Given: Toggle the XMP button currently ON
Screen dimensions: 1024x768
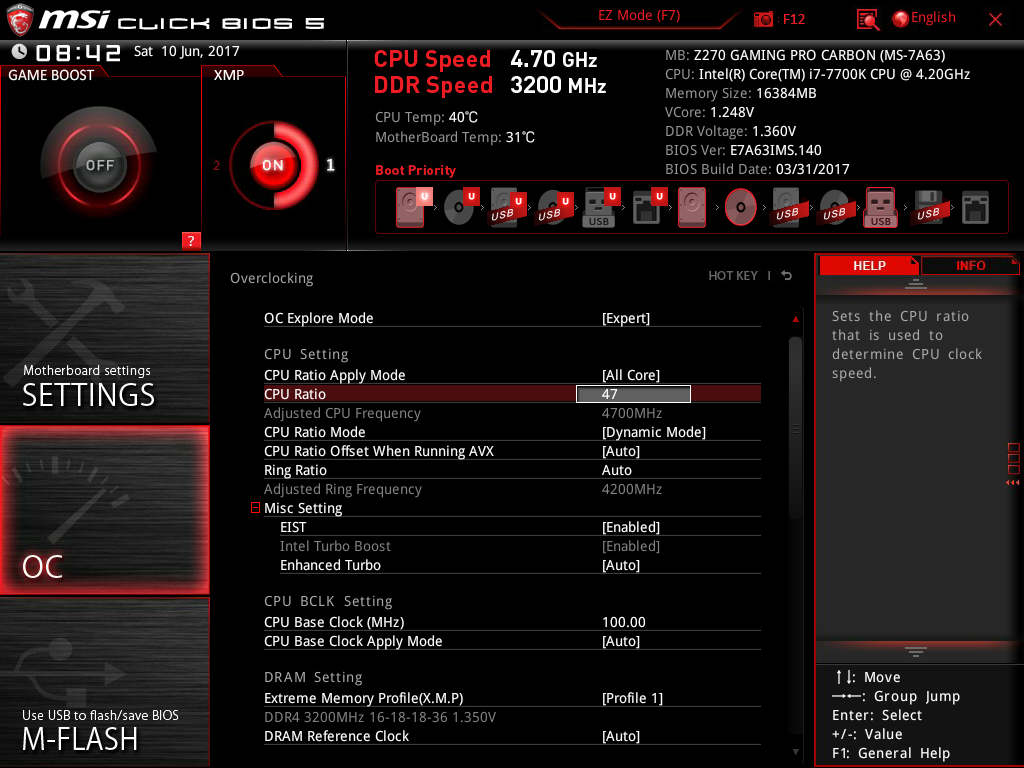Looking at the screenshot, I should coord(273,165).
